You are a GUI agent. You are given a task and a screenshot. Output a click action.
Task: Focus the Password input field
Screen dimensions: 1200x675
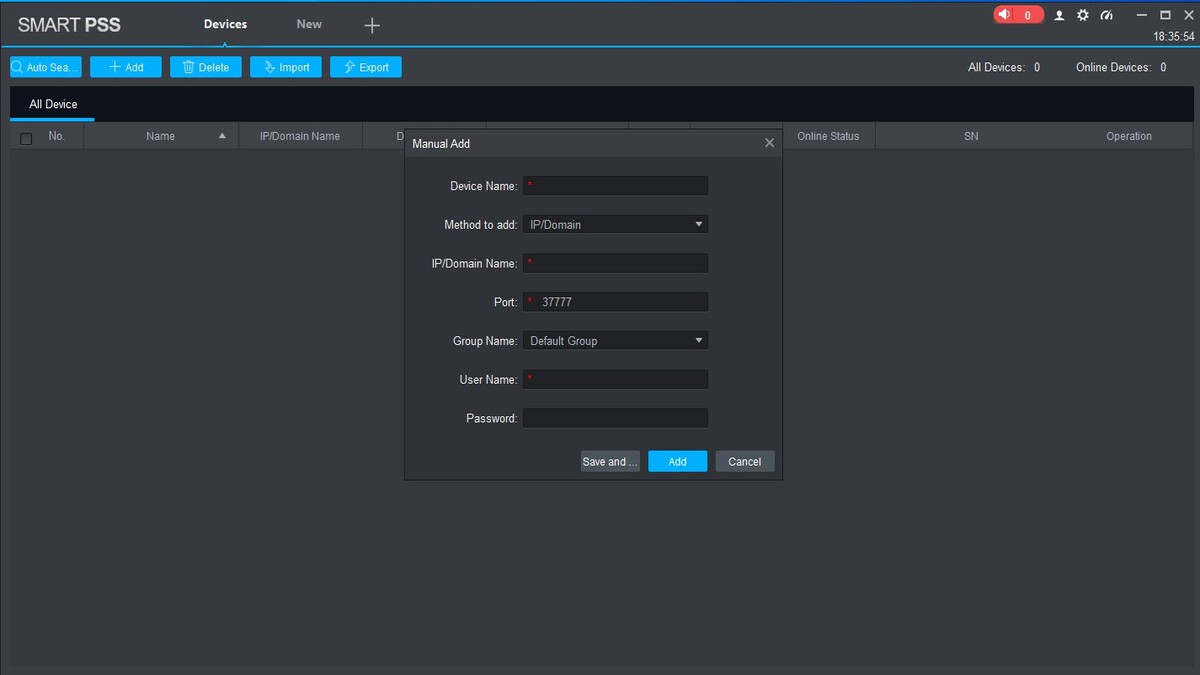pos(615,418)
